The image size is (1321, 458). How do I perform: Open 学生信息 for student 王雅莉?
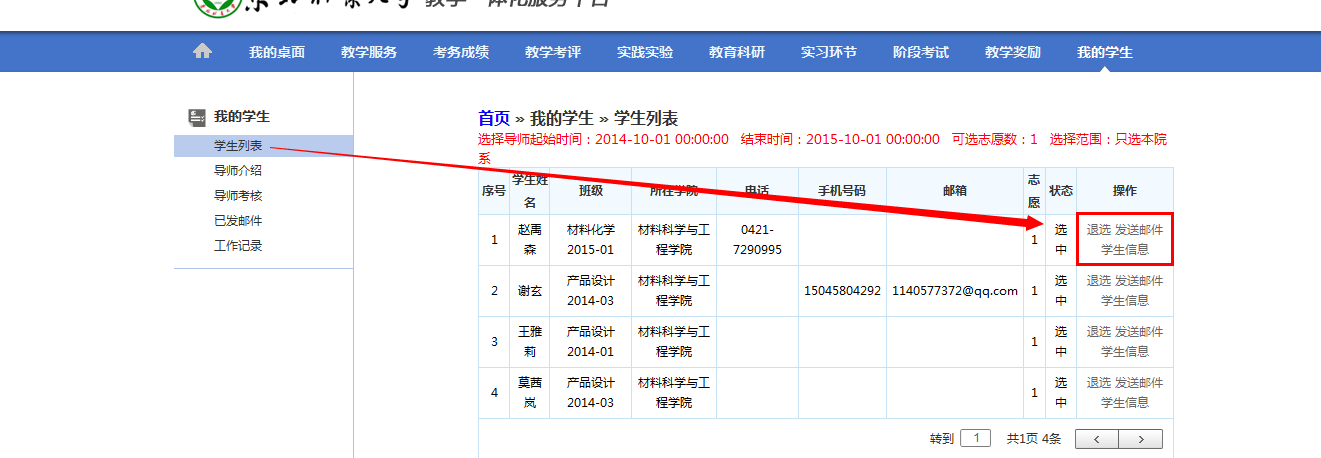1125,351
